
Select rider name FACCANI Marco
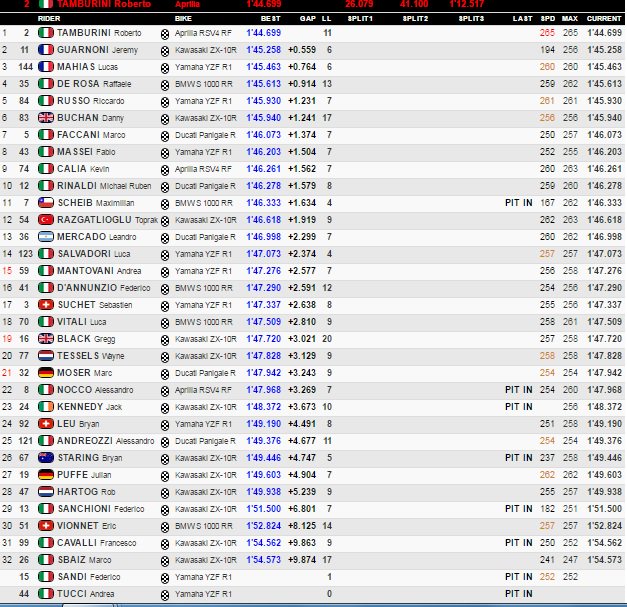click(x=91, y=135)
